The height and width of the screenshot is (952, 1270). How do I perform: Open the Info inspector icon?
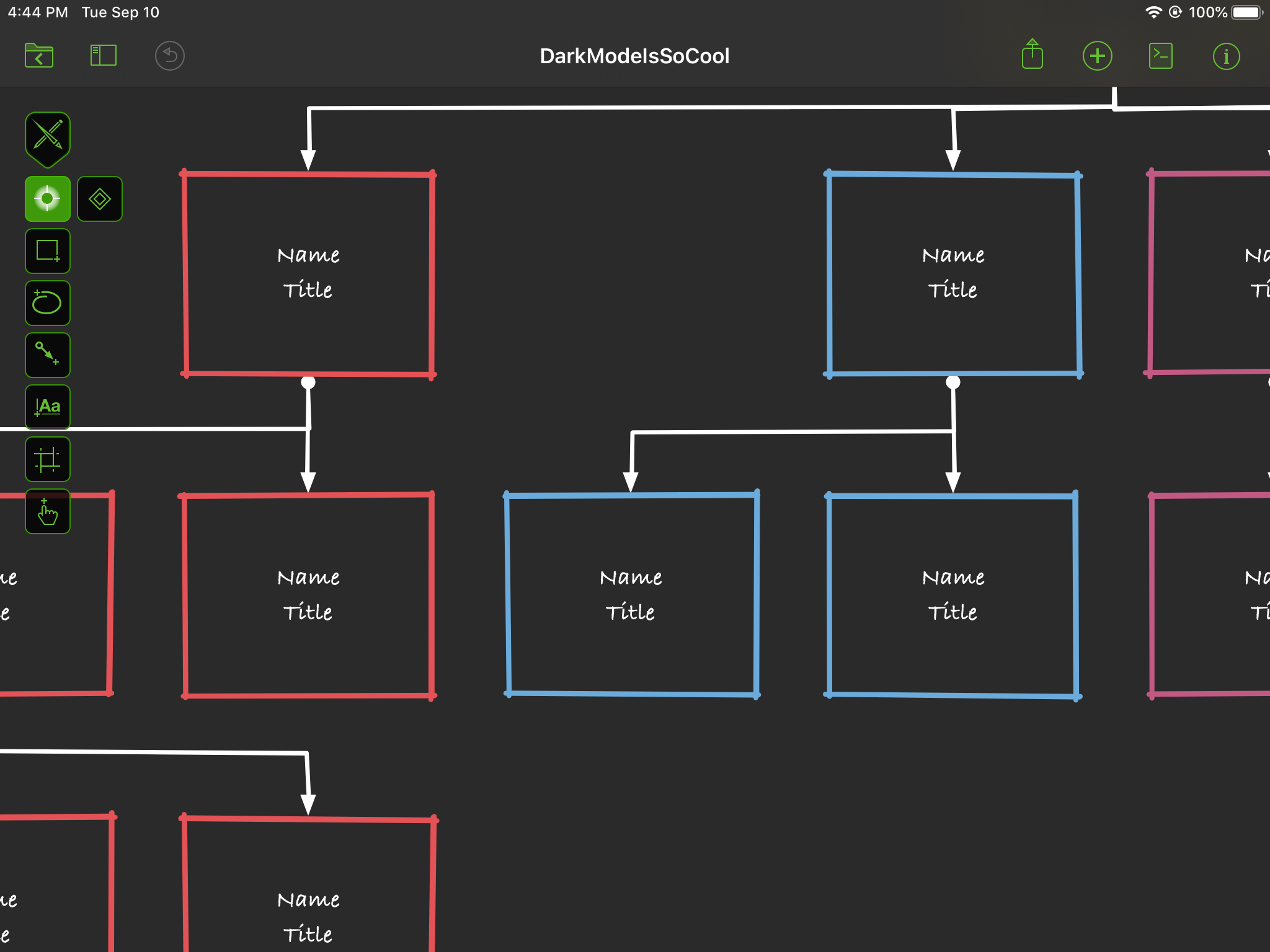pyautogui.click(x=1226, y=56)
